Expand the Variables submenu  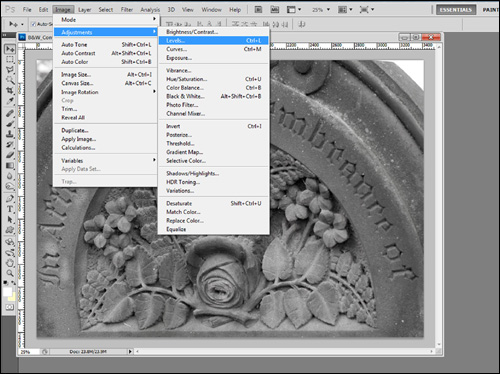(x=106, y=161)
